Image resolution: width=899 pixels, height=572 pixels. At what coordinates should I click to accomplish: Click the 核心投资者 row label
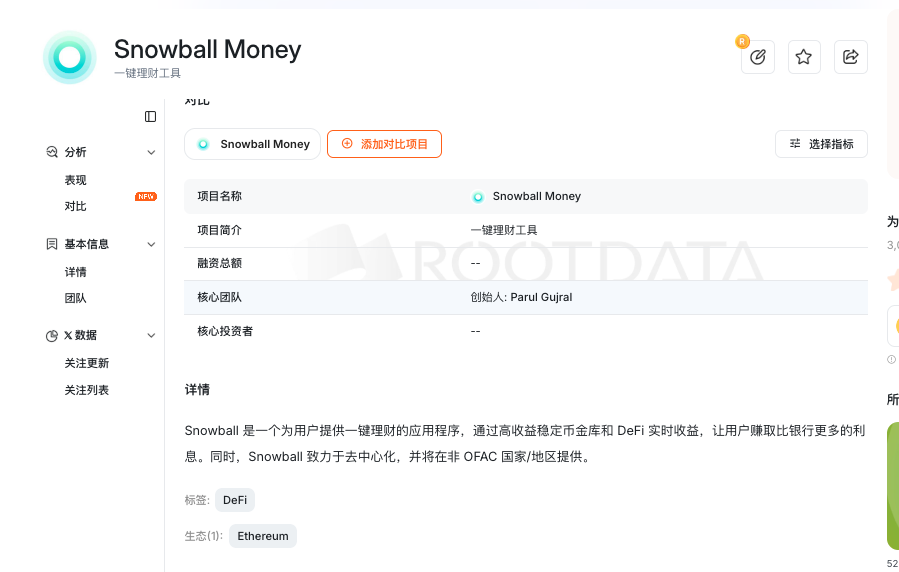click(x=225, y=331)
